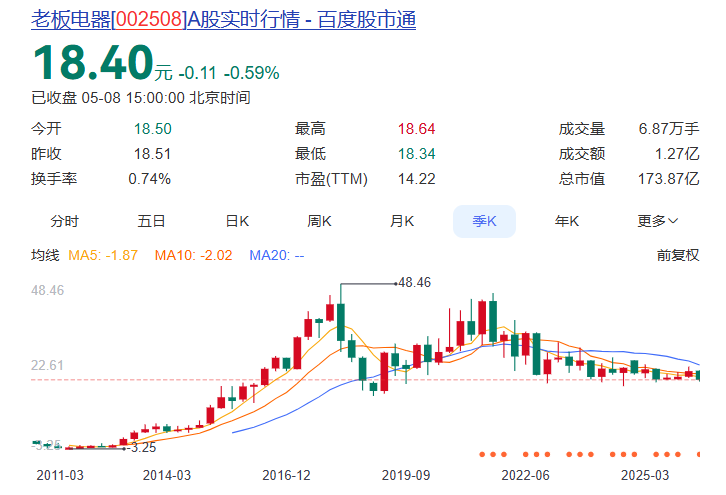
Task: Click the 今开 value 18.50
Action: coord(153,129)
